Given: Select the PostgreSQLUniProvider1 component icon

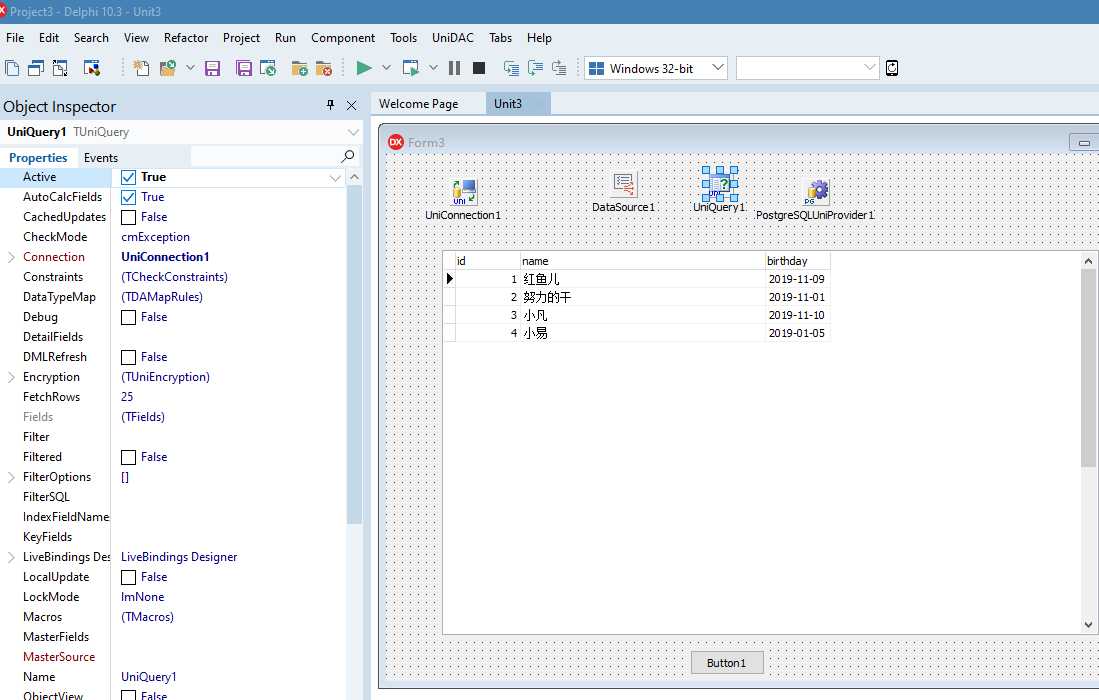Looking at the screenshot, I should point(817,191).
